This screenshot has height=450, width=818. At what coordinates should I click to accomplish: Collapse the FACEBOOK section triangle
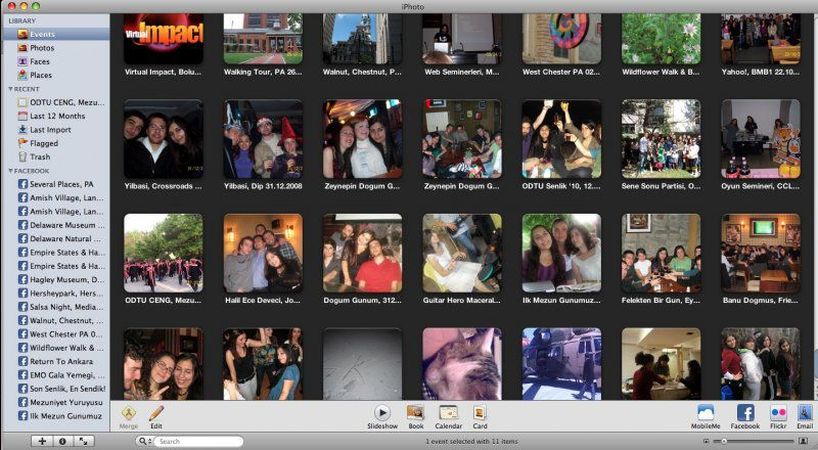(9, 171)
